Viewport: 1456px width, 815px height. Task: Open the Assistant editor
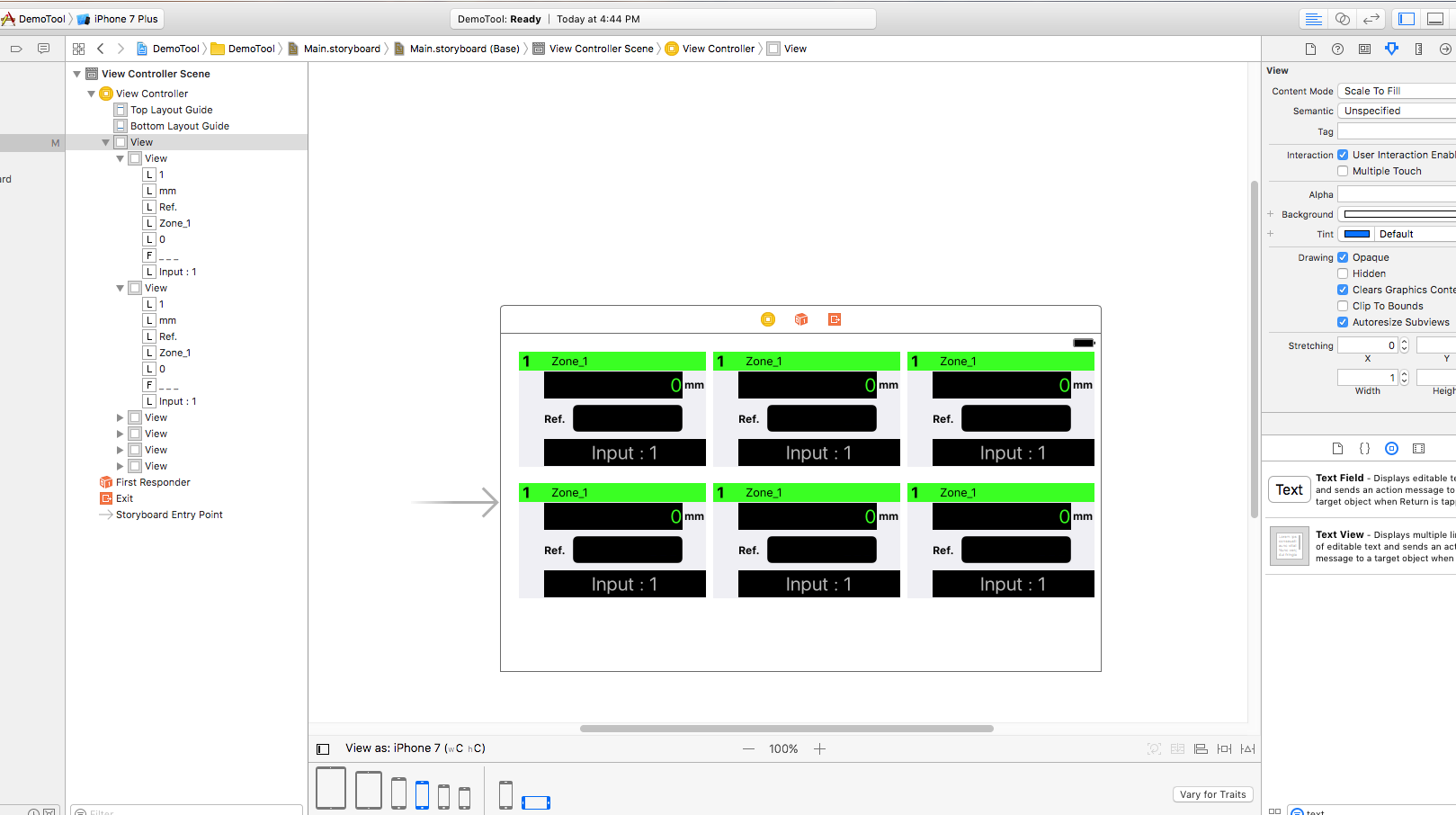point(1342,19)
